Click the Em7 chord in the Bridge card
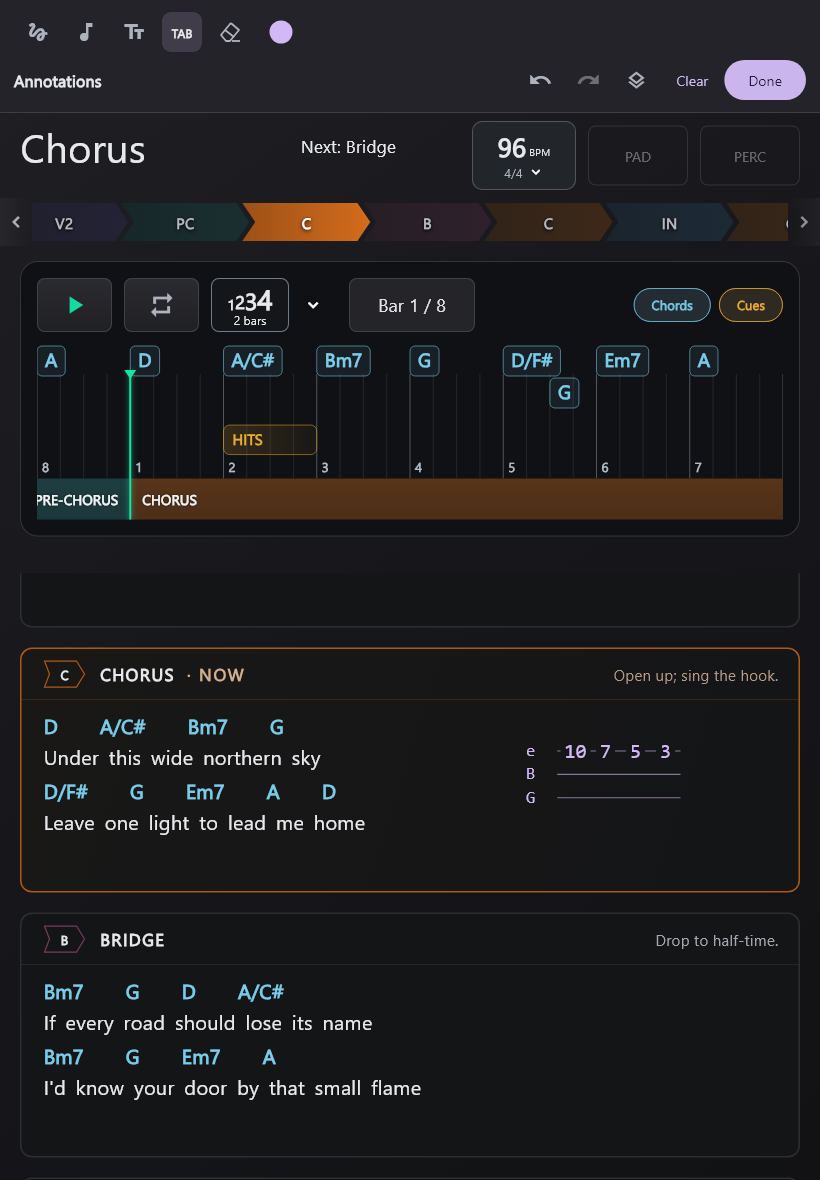Viewport: 820px width, 1180px height. tap(201, 1057)
